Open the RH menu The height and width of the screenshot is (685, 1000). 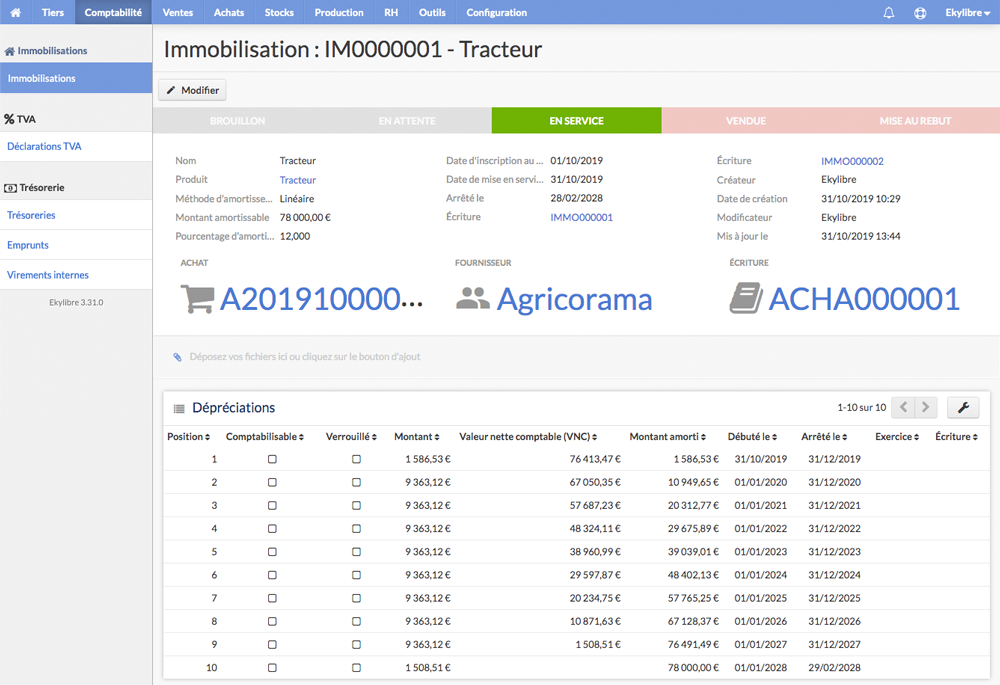[391, 12]
